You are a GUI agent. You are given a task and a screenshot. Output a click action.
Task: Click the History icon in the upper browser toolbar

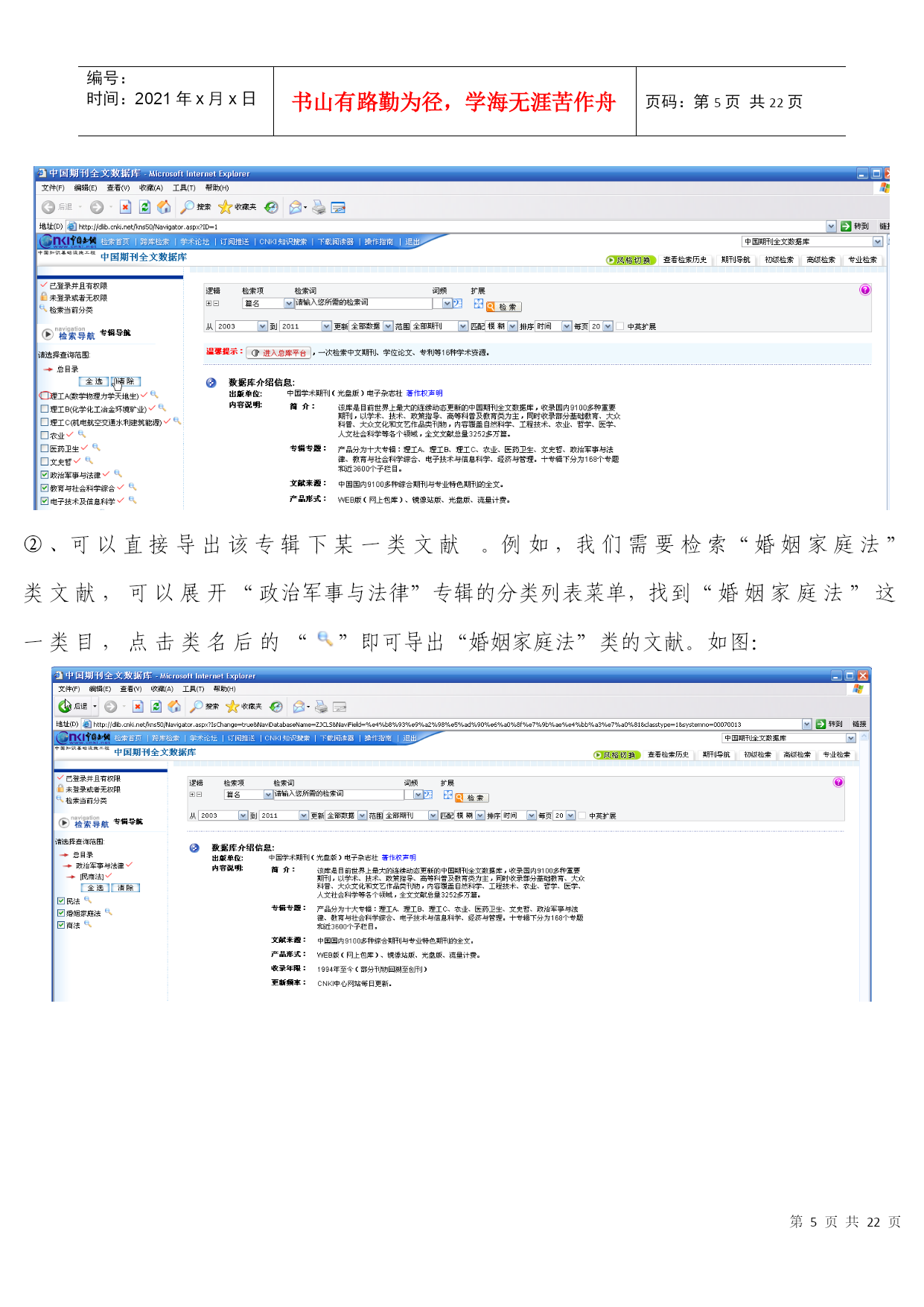click(x=272, y=207)
